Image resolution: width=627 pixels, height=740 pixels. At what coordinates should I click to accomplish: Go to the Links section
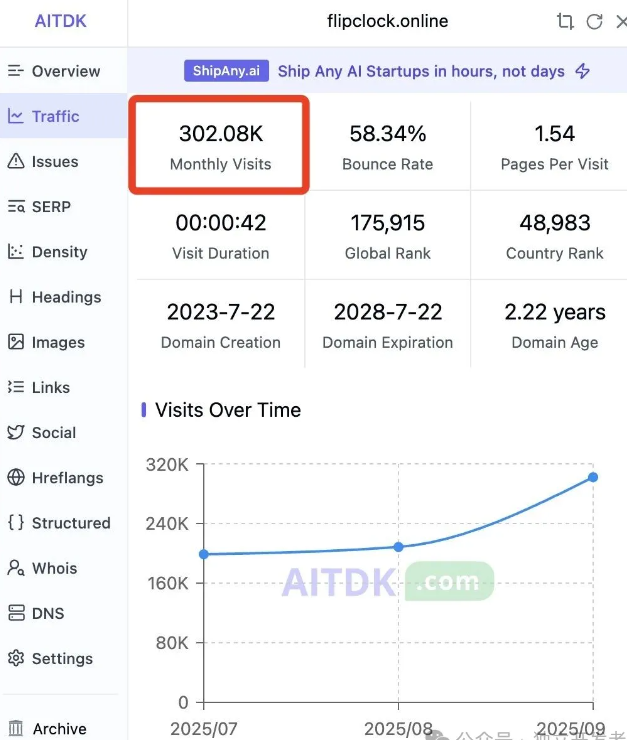pos(51,387)
